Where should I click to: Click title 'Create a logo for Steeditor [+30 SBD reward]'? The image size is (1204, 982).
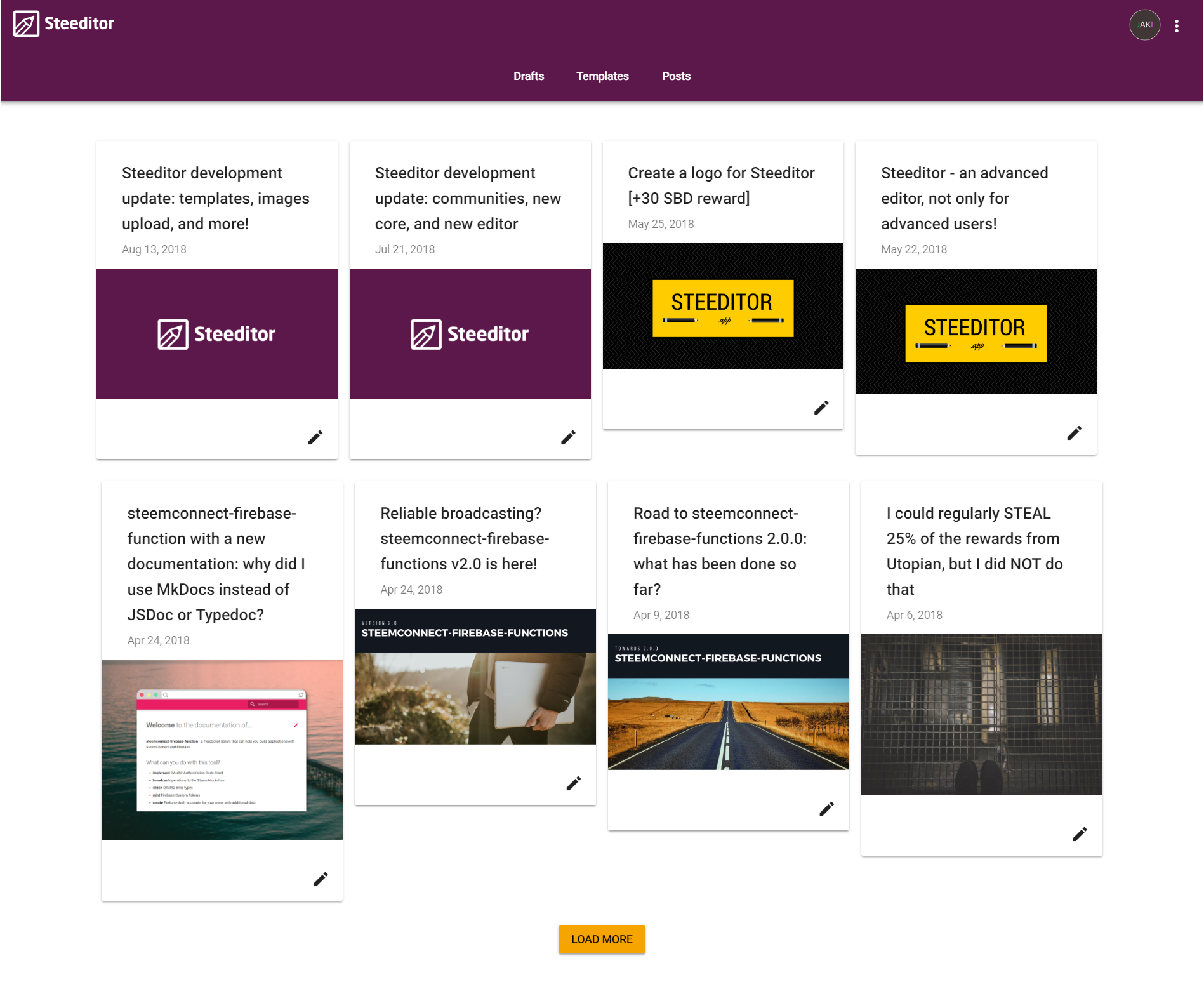pyautogui.click(x=722, y=185)
